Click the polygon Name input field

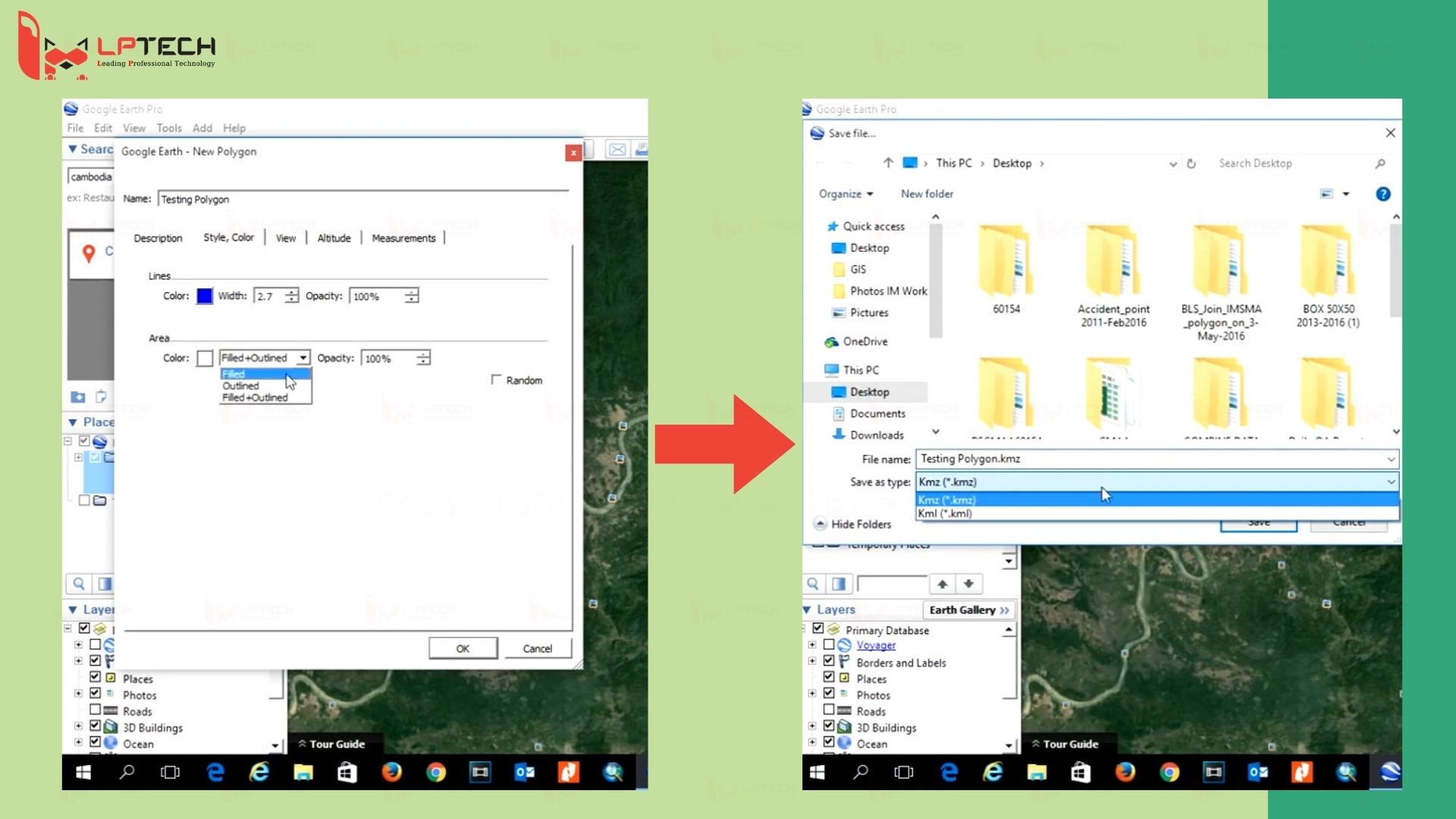(362, 199)
